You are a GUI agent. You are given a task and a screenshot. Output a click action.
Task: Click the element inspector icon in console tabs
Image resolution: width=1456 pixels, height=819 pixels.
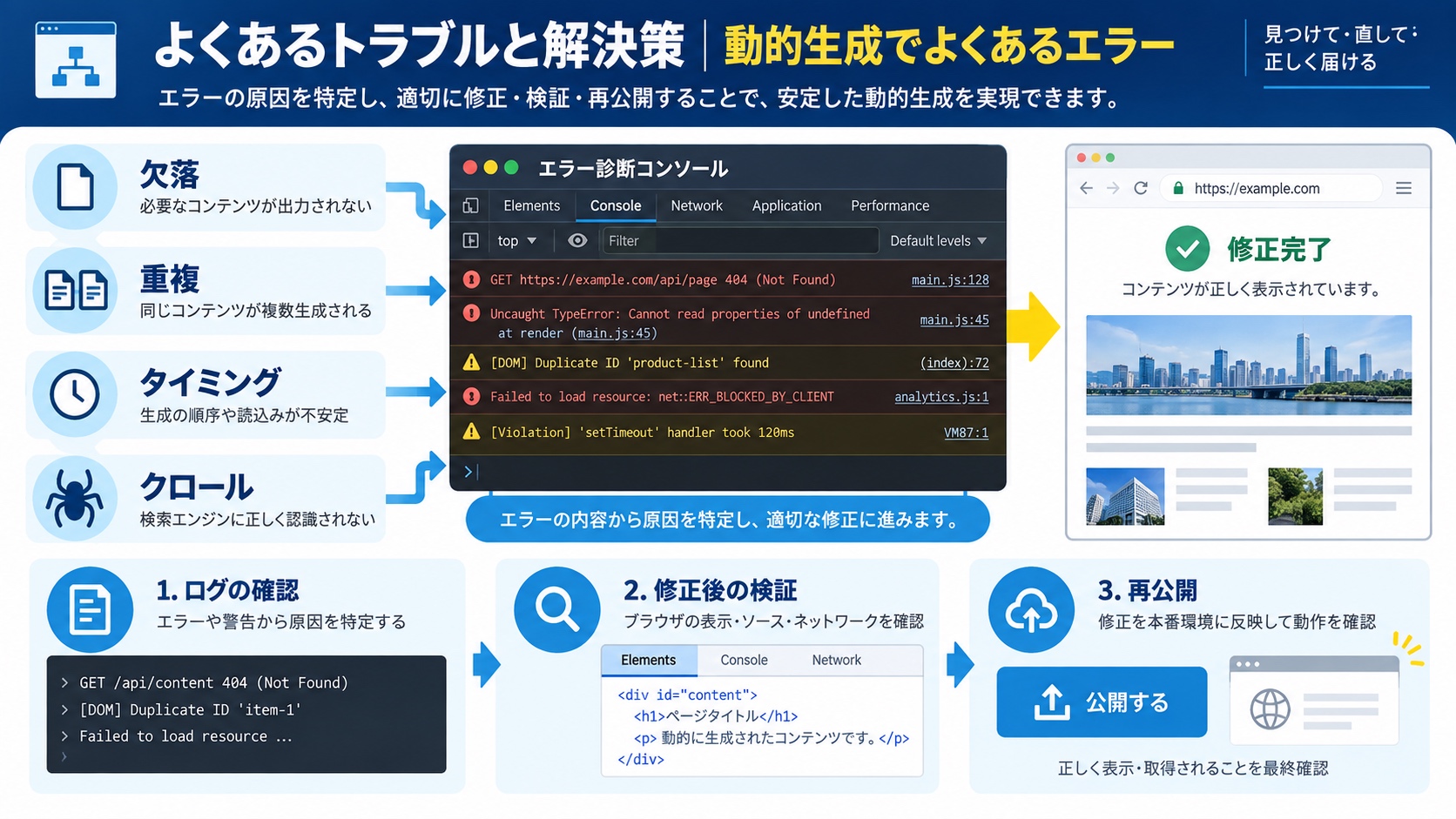click(470, 206)
